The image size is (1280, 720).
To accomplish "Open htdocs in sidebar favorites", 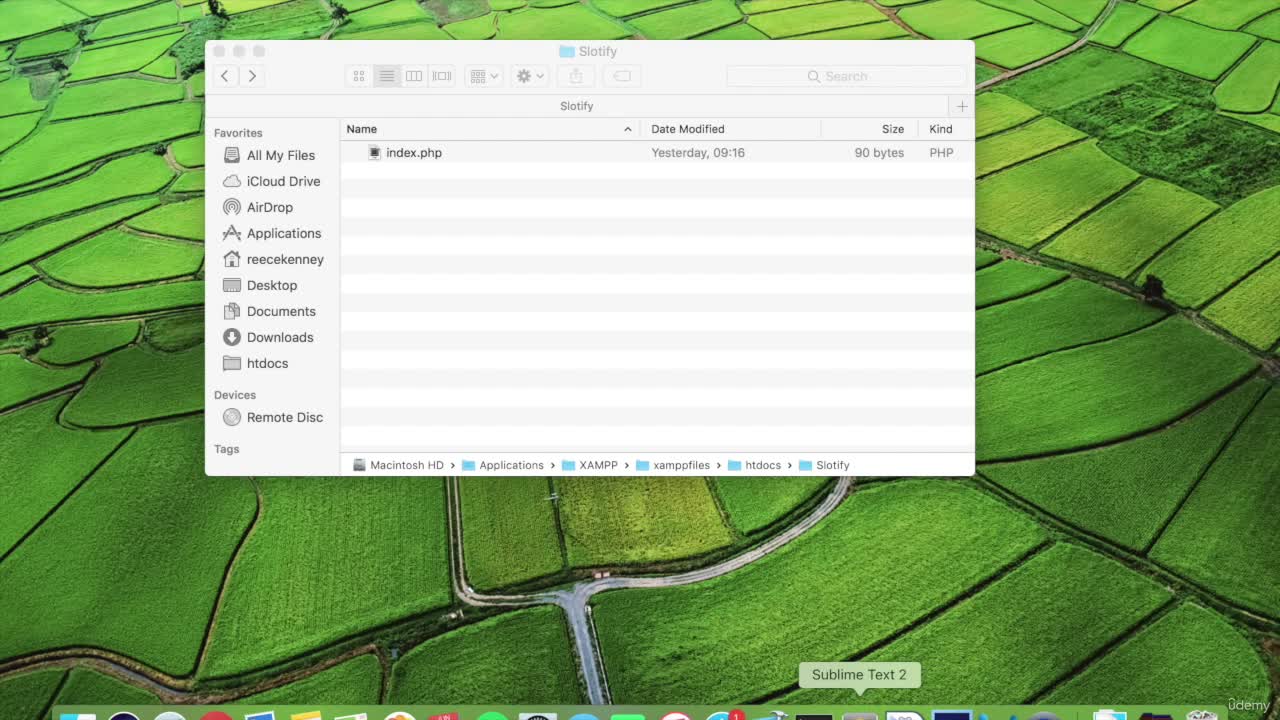I will [256, 363].
